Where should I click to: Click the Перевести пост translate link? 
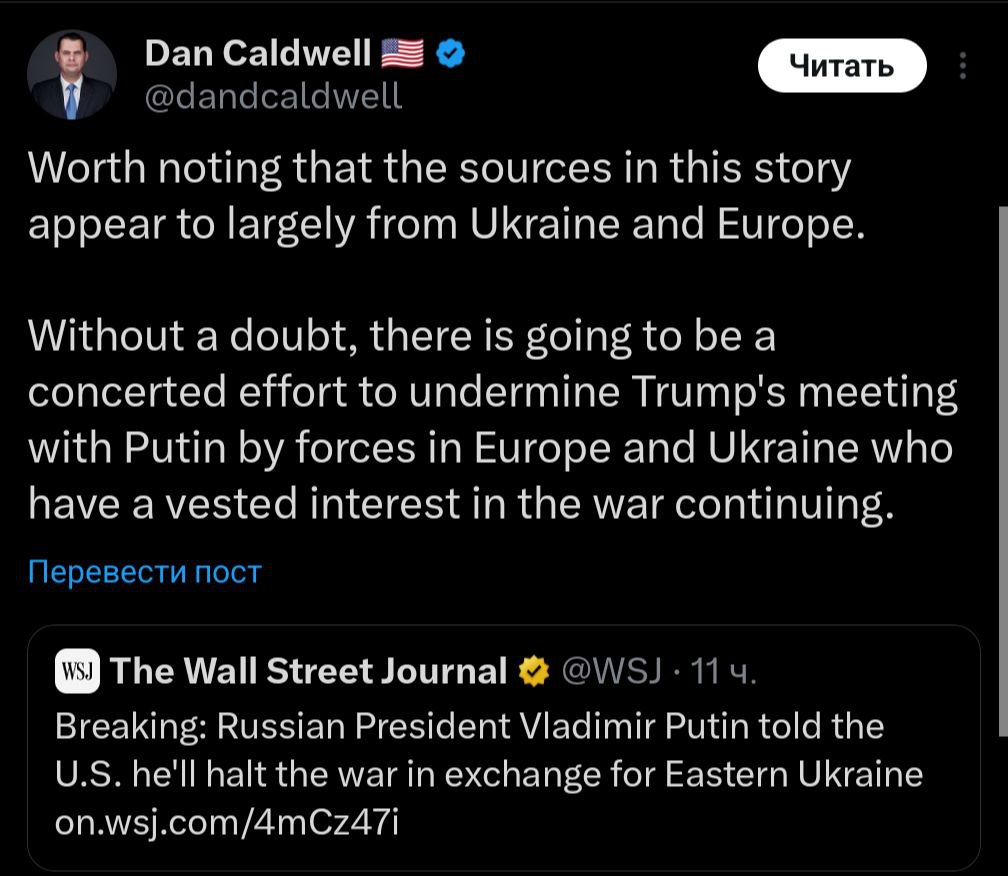pyautogui.click(x=144, y=573)
